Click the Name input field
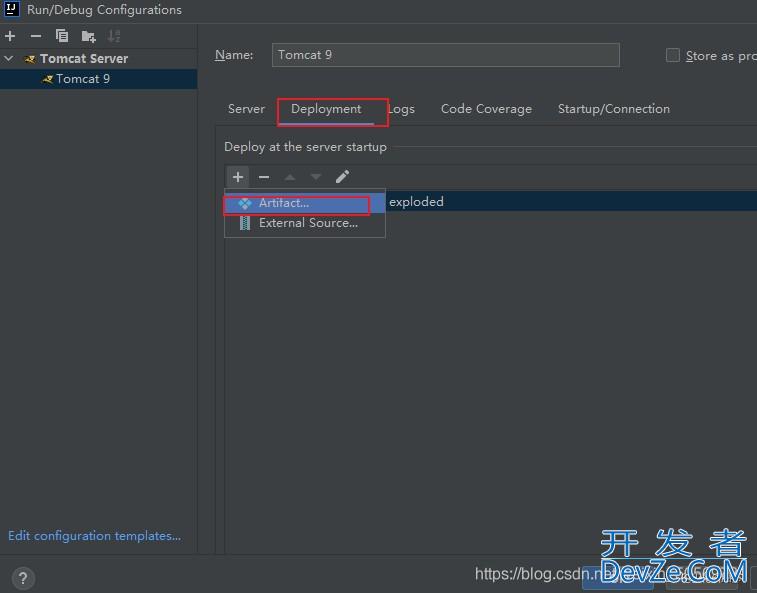 pyautogui.click(x=445, y=55)
